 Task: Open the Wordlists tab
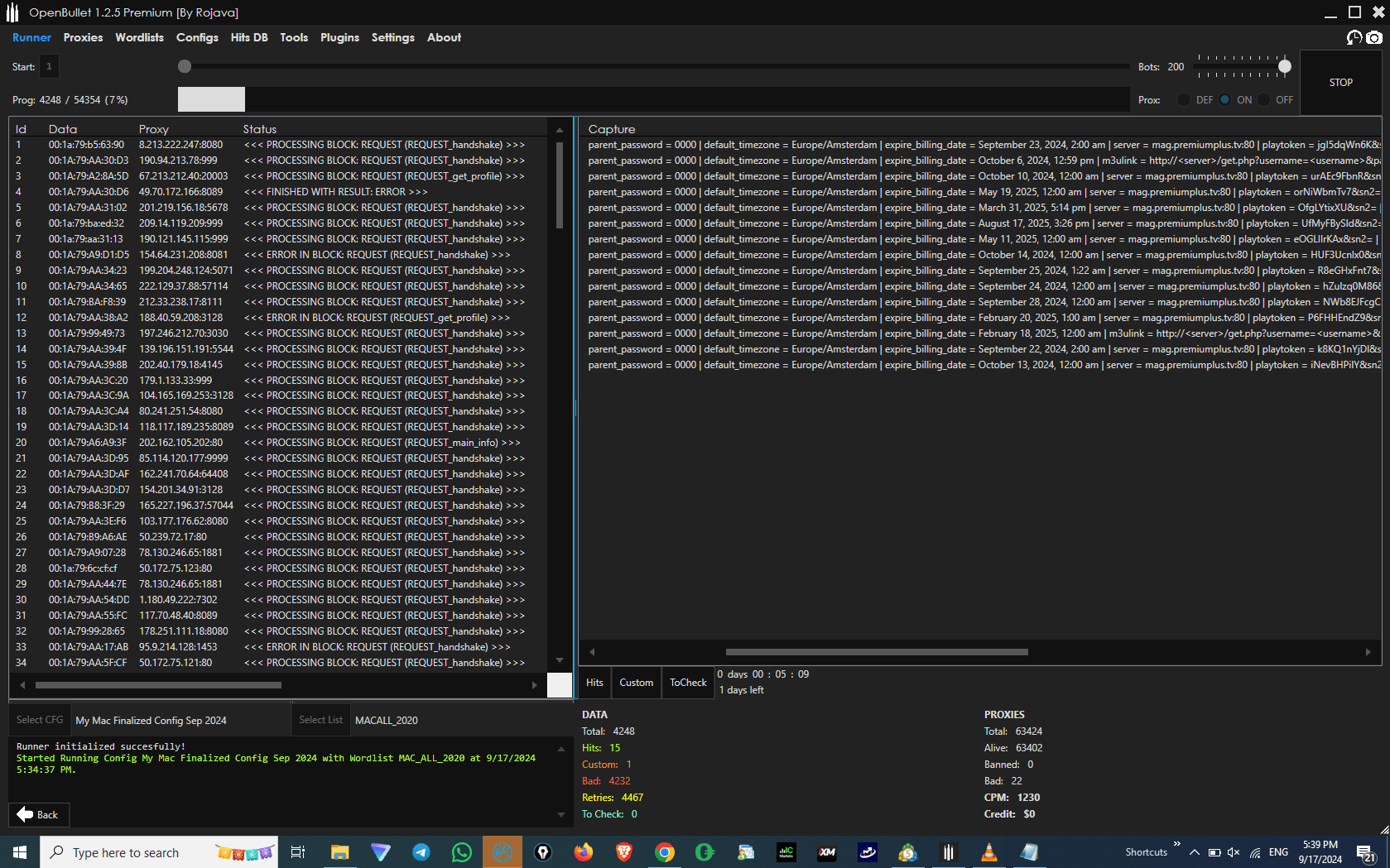coord(139,37)
